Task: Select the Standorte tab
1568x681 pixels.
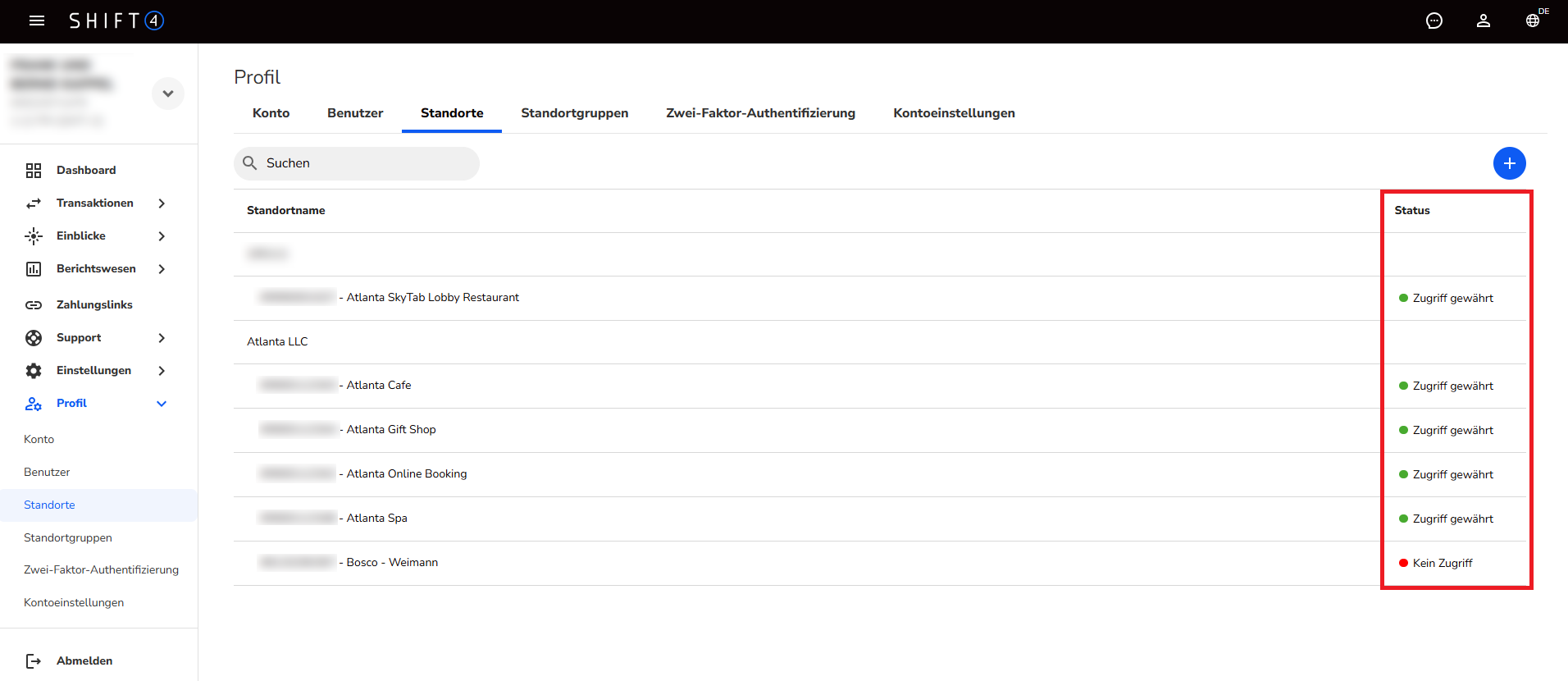Action: [x=452, y=113]
